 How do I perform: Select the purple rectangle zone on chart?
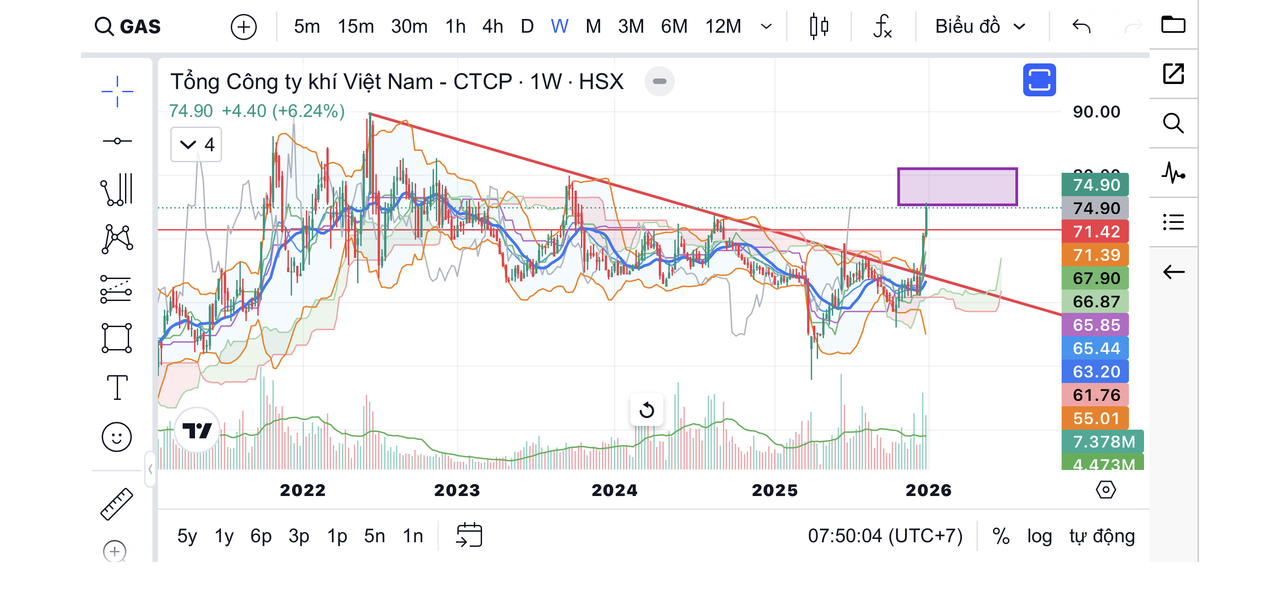[x=957, y=187]
